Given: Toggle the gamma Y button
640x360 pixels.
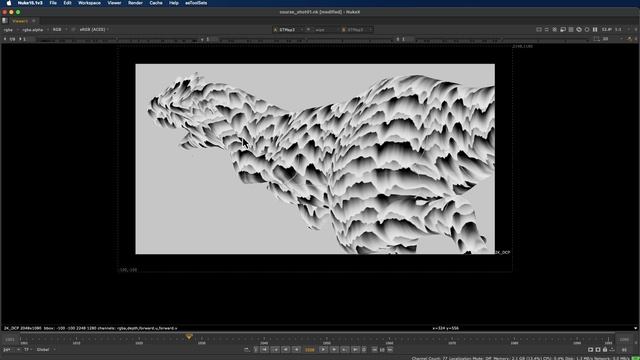Looking at the screenshot, I should [398, 39].
